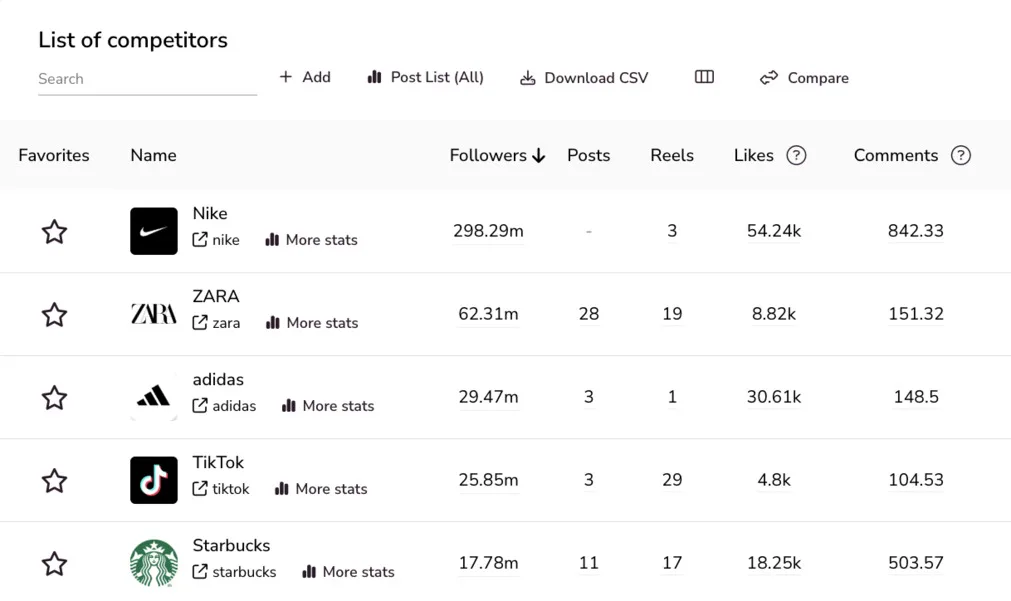The image size is (1011, 601).
Task: Toggle the favorite star for TikTok
Action: [54, 480]
